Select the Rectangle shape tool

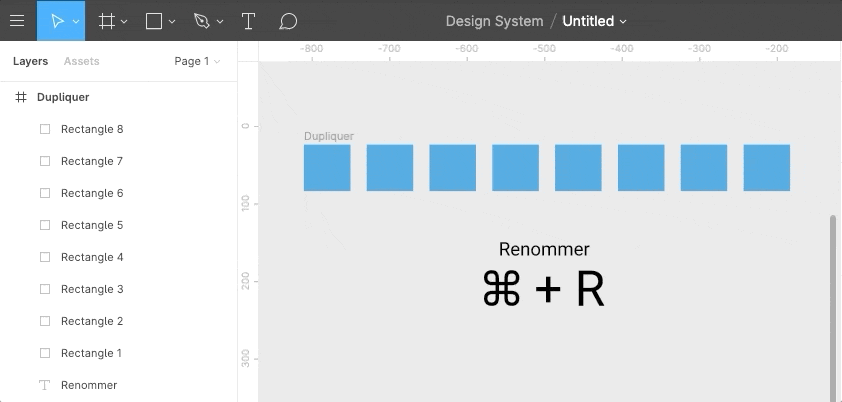154,21
